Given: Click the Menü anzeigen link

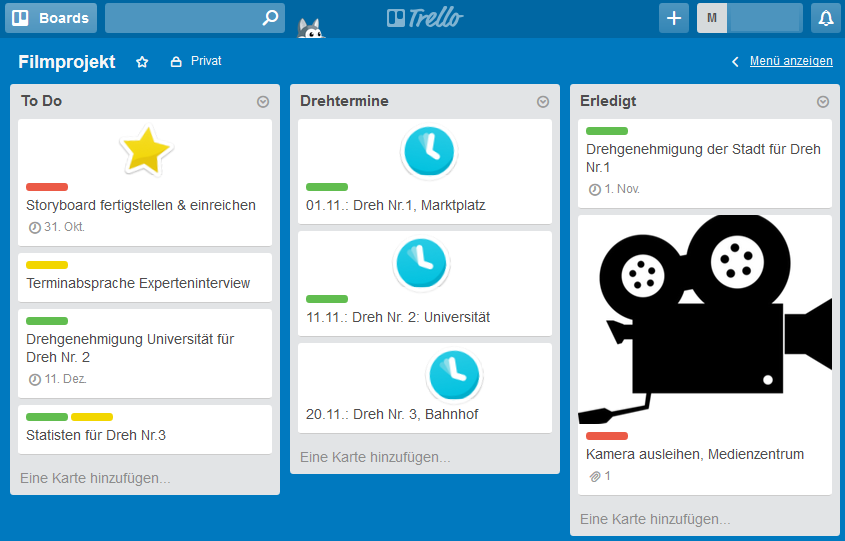Looking at the screenshot, I should pyautogui.click(x=790, y=61).
